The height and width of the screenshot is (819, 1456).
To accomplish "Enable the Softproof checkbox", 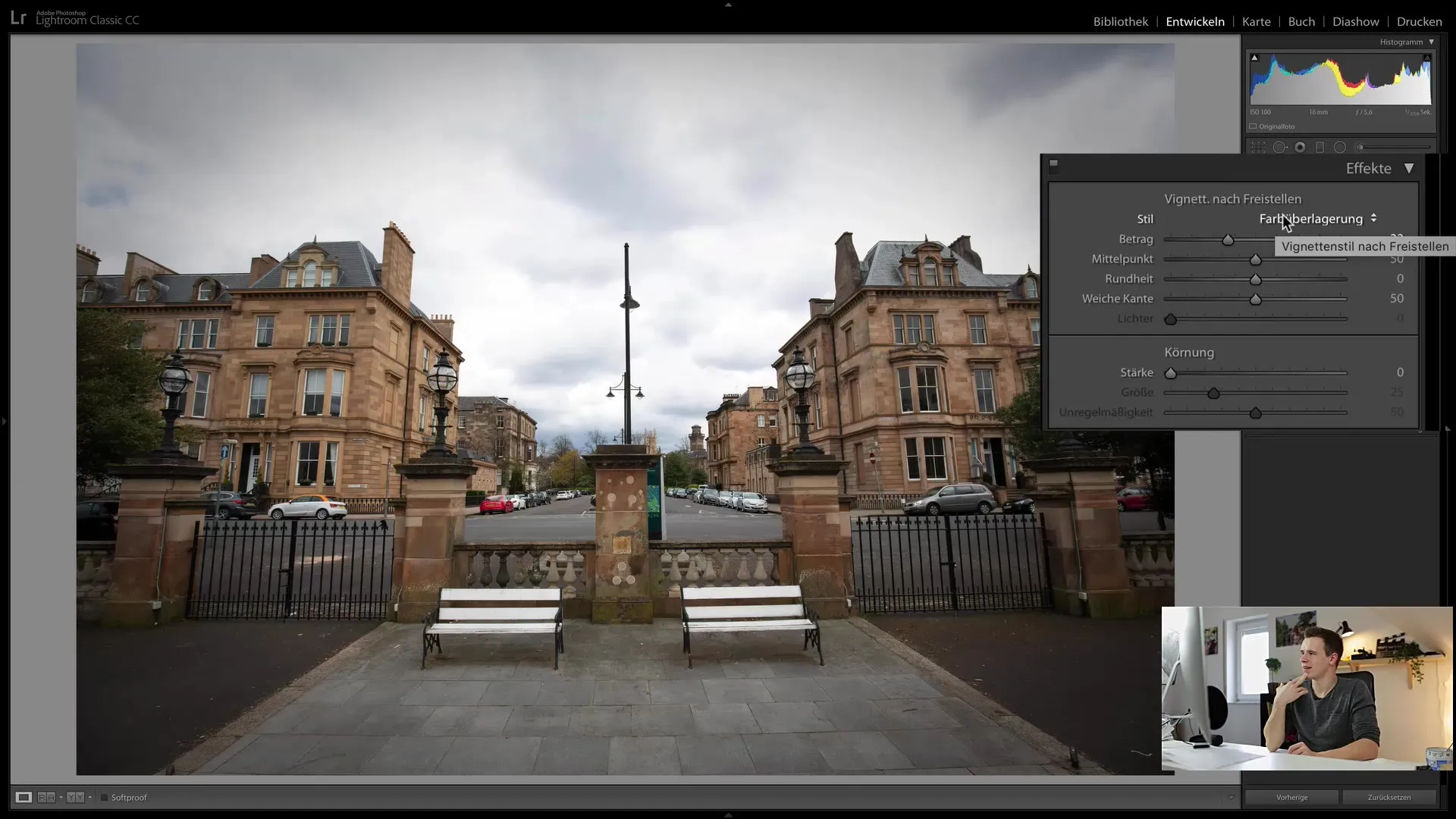I will (x=105, y=797).
